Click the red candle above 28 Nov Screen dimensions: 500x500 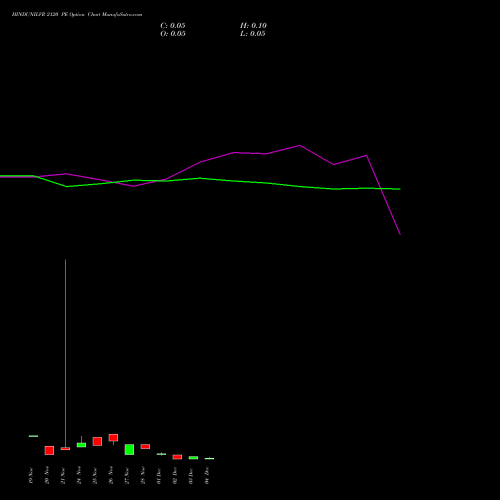point(145,446)
